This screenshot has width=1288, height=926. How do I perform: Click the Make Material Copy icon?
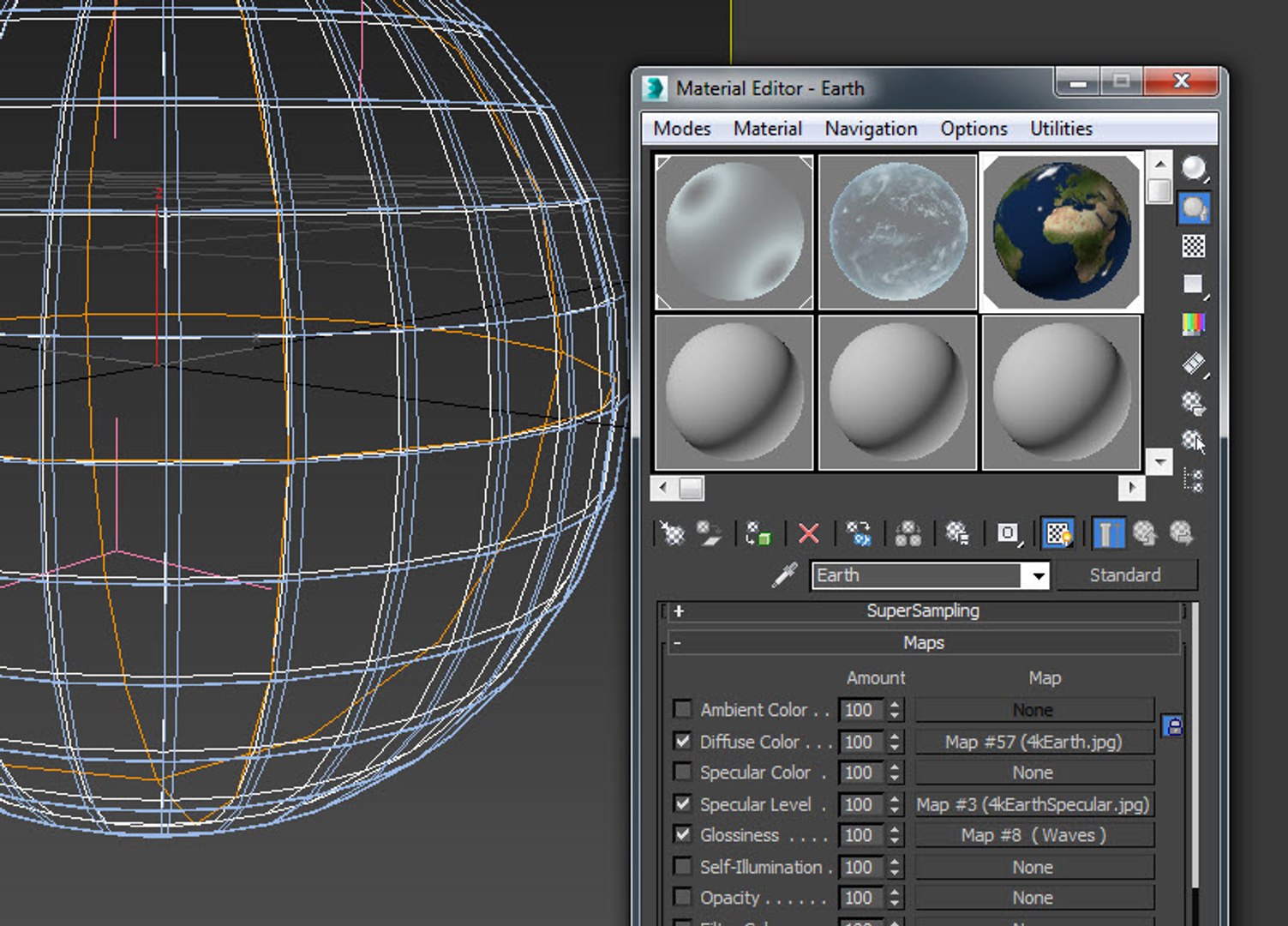(859, 533)
